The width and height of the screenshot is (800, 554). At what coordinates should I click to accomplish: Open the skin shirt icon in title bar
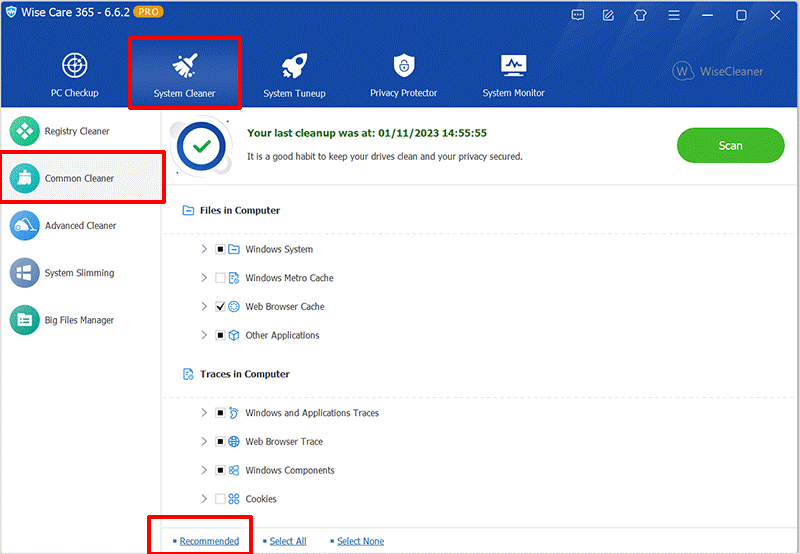click(640, 15)
